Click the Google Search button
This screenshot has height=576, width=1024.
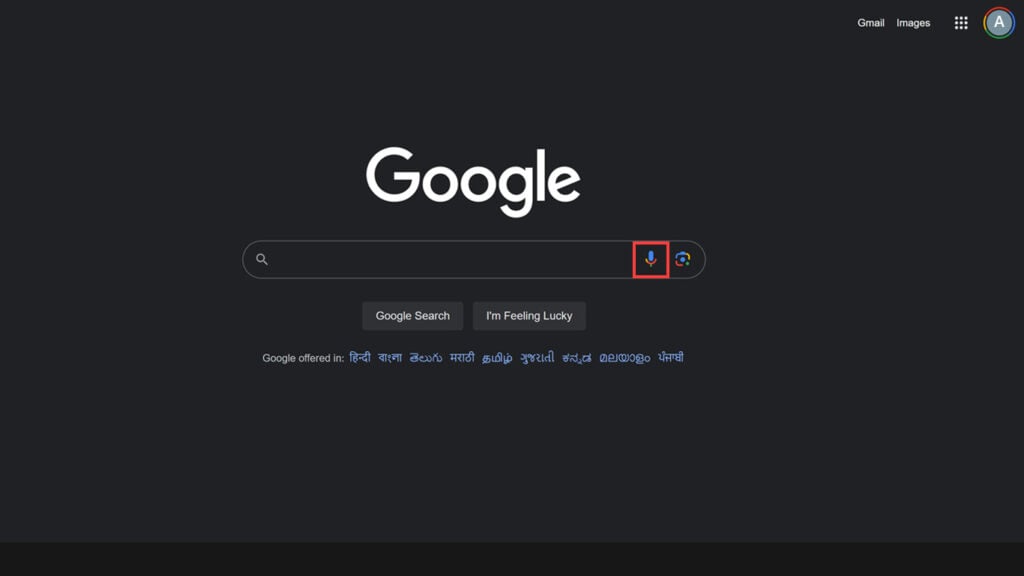413,316
